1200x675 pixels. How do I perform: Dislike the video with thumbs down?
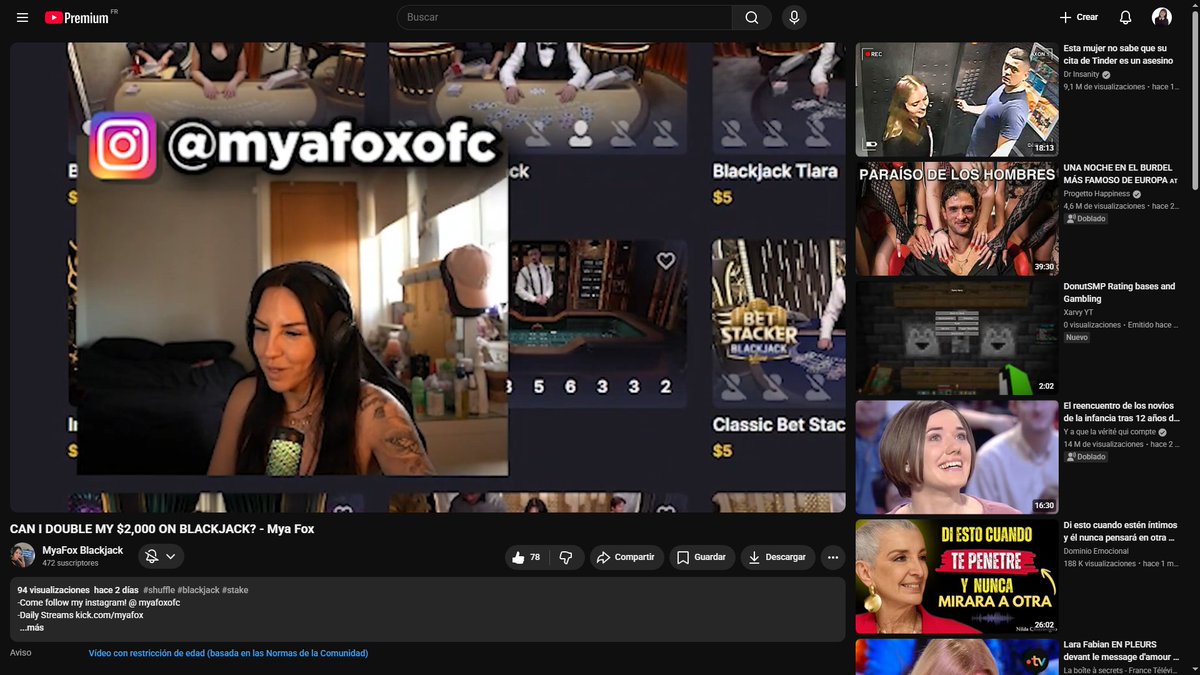coord(566,557)
